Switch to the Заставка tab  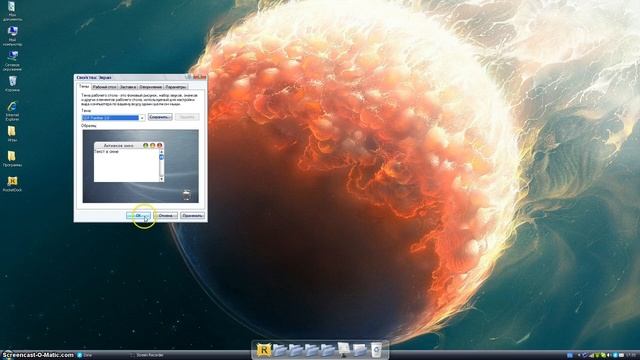click(128, 87)
